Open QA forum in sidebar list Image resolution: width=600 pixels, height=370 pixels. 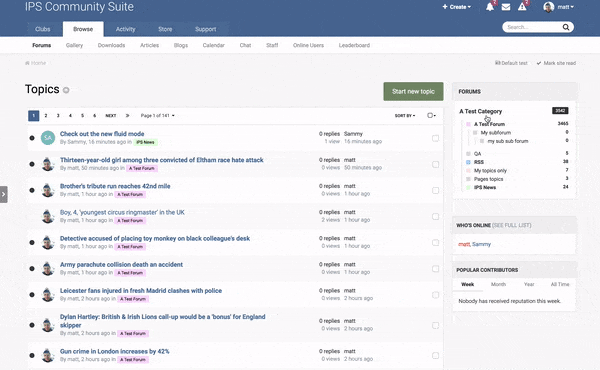[x=477, y=154]
